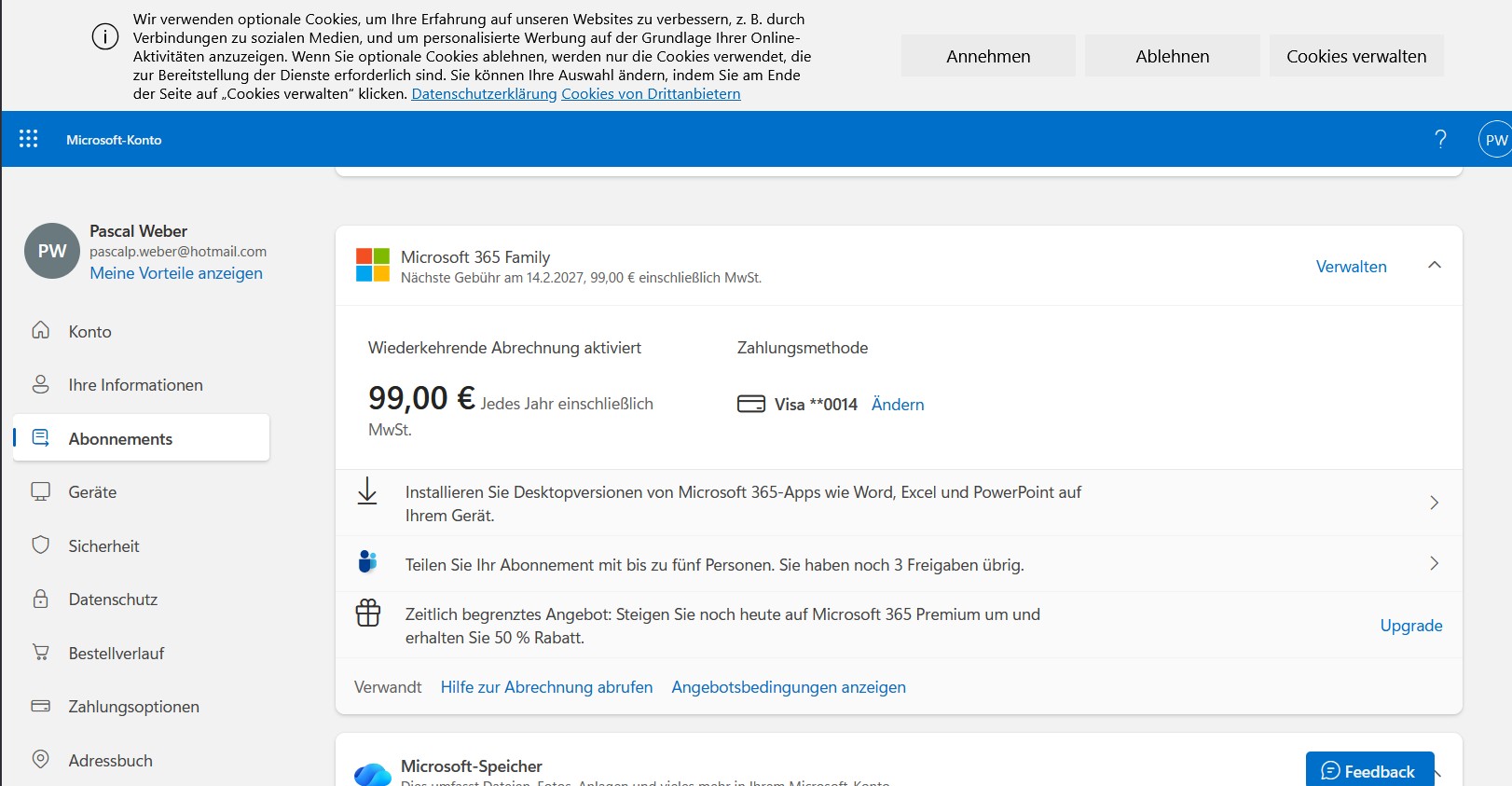
Task: Click the info icon in the cookie banner
Action: (105, 37)
